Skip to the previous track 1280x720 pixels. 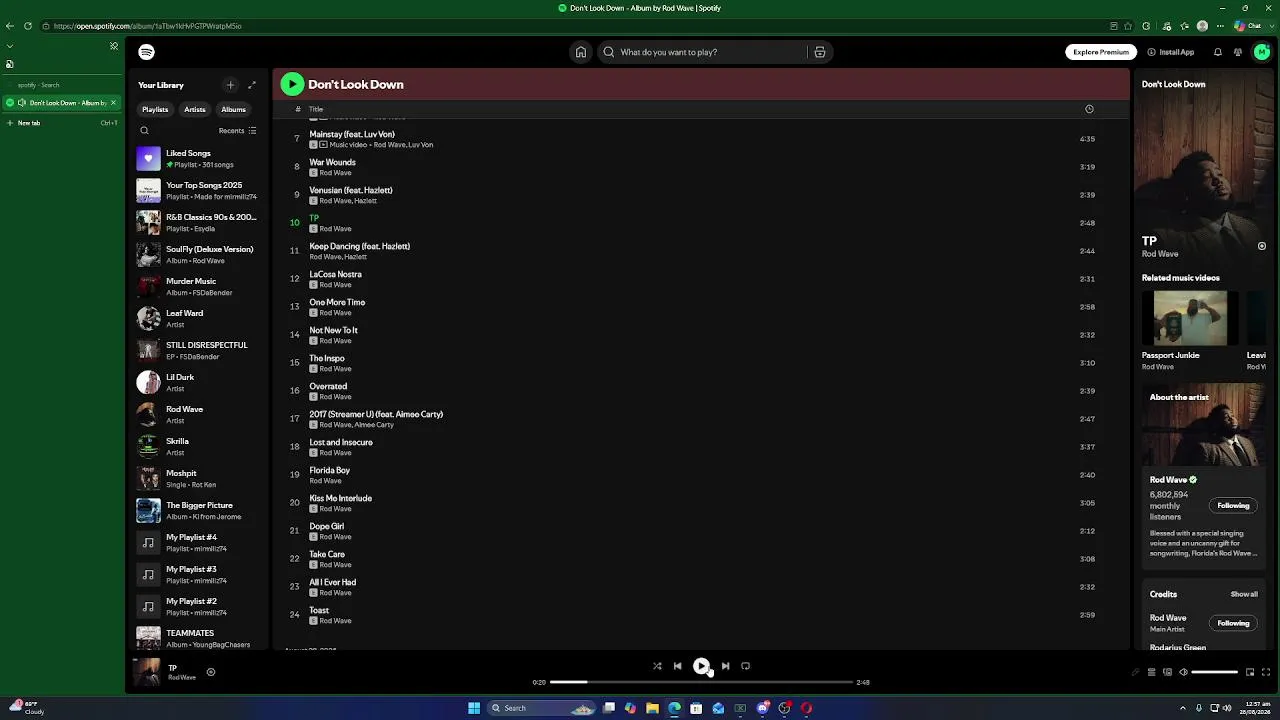point(677,666)
